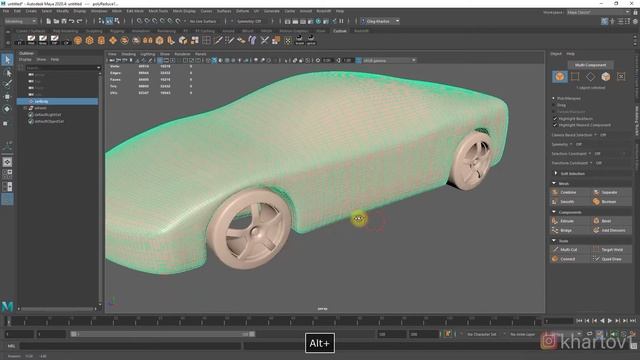Open the Mesh Tools menu
The image size is (640, 360).
158,11
